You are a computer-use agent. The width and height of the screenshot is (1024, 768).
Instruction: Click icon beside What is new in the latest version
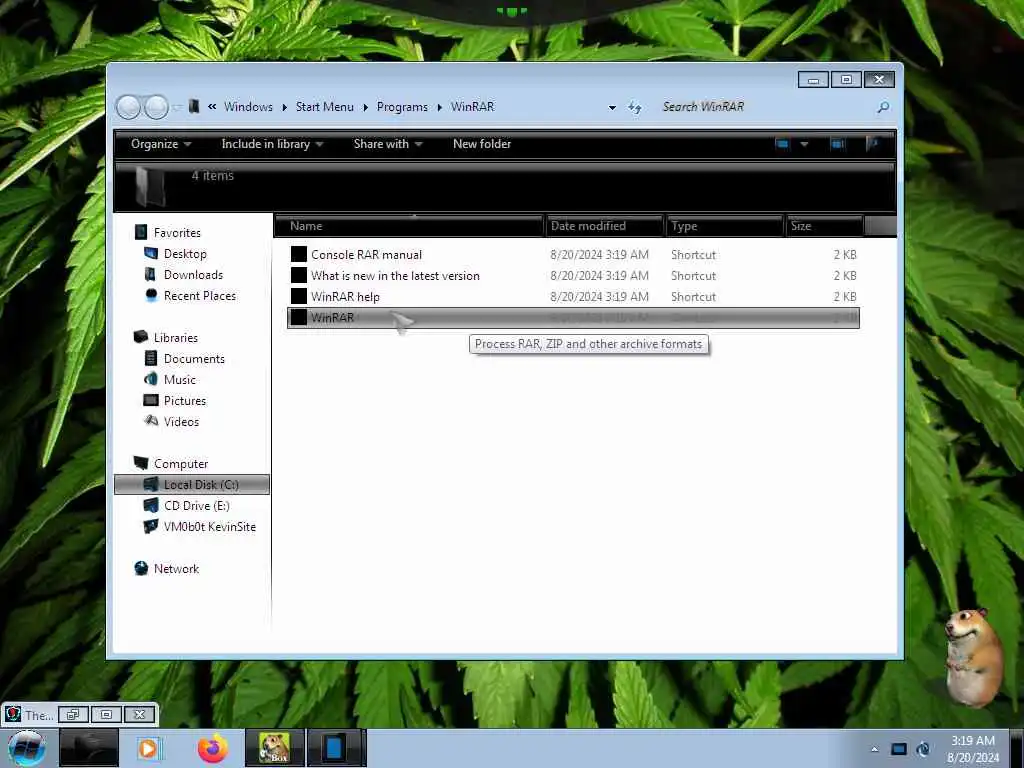298,275
